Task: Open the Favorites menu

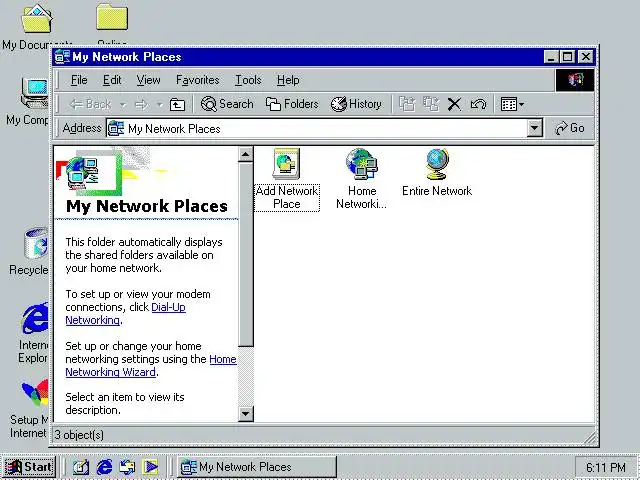Action: [198, 80]
